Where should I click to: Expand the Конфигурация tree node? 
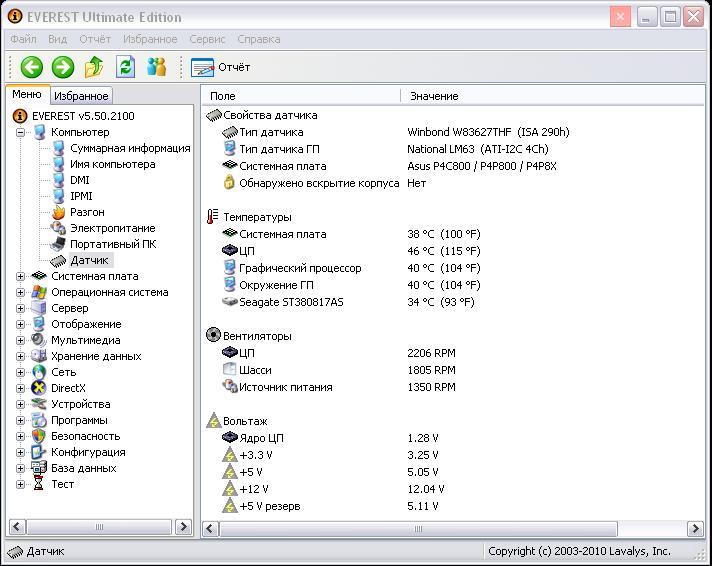20,452
